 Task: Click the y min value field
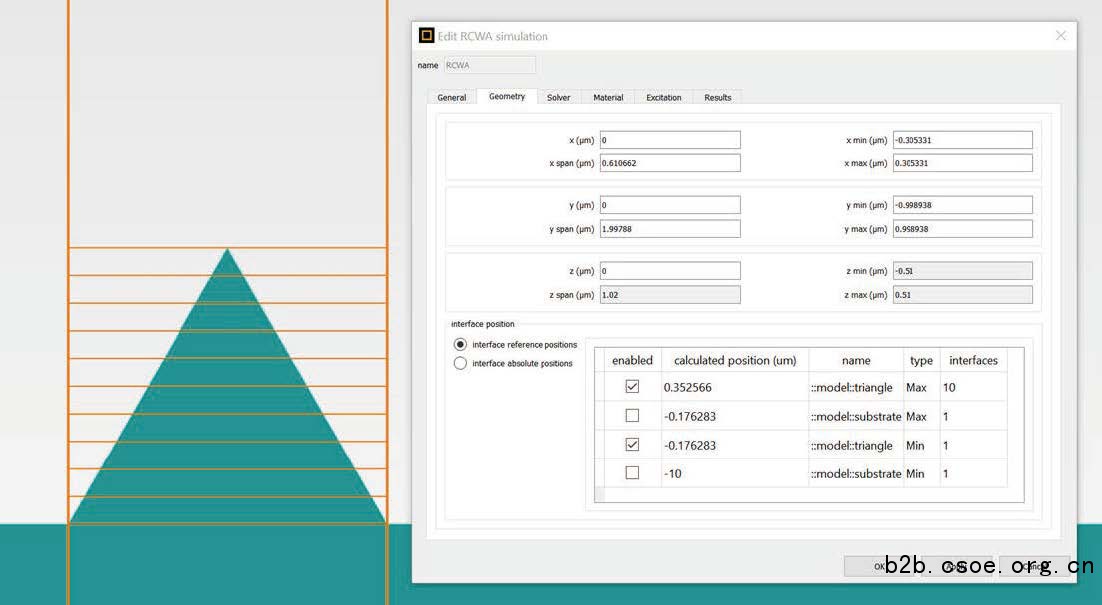tap(962, 205)
